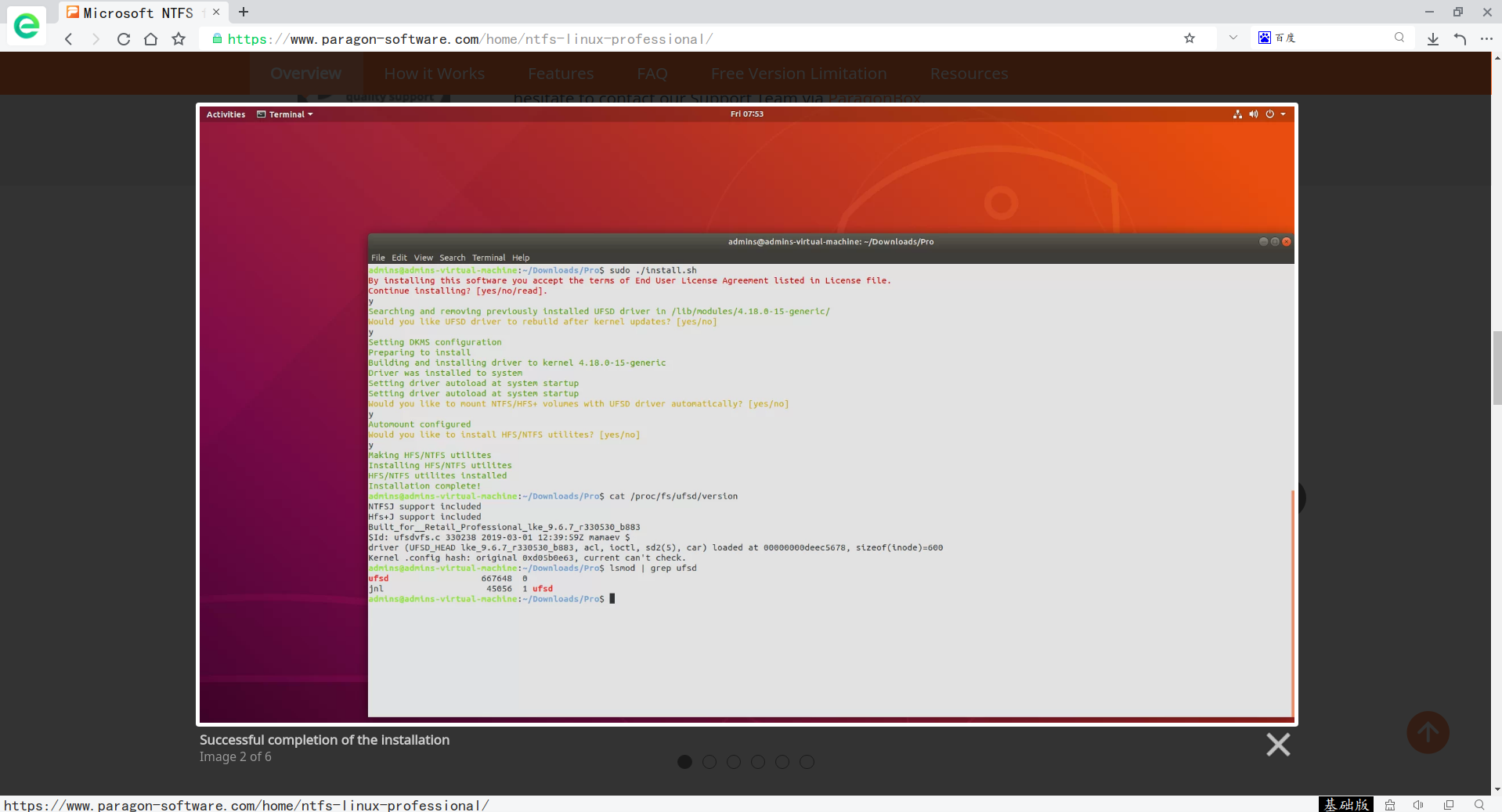Reload the page with refresh icon
Screen dimensions: 1502x812
coord(124,39)
